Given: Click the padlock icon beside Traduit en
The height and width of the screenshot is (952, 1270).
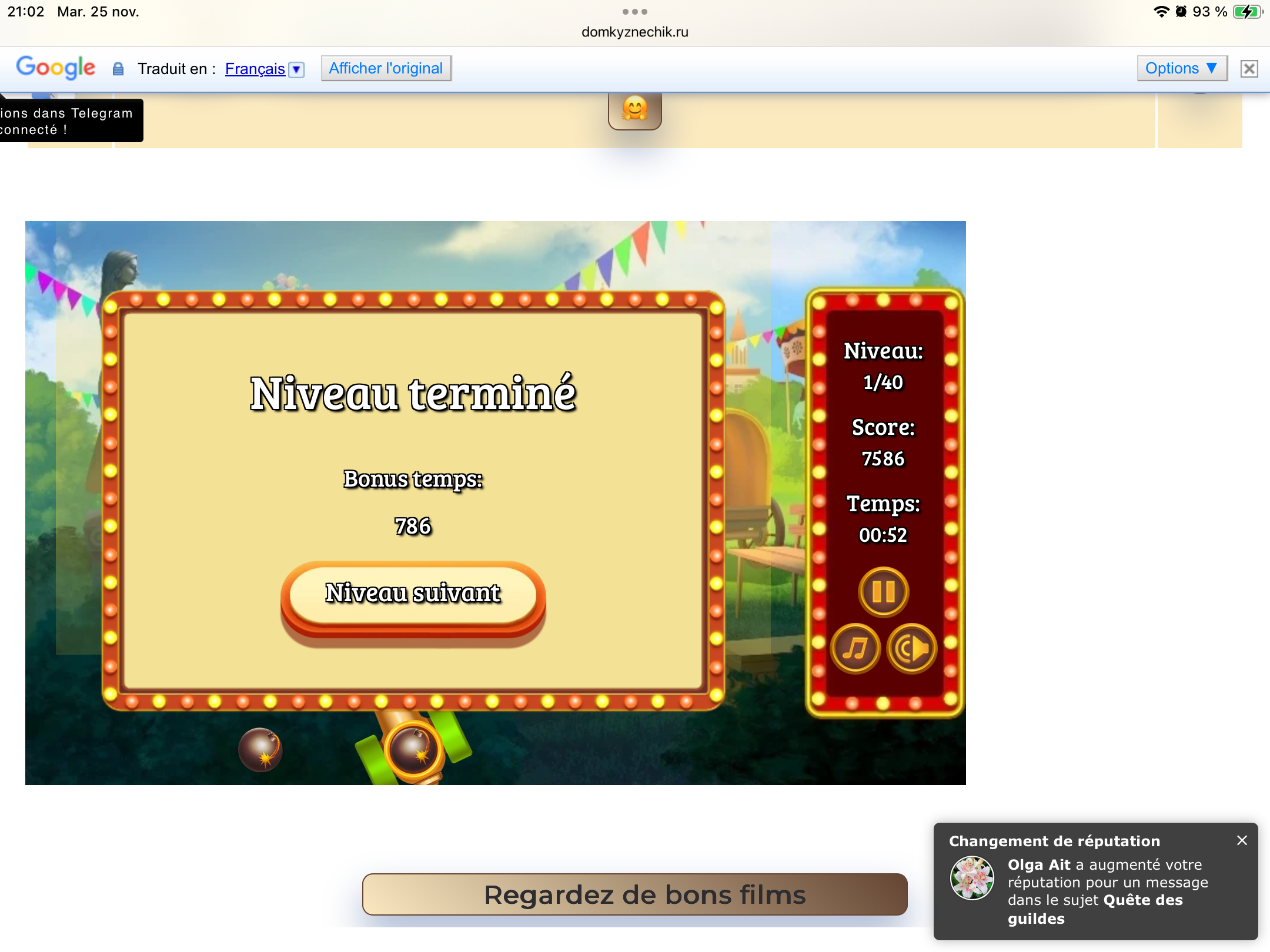Looking at the screenshot, I should click(x=118, y=69).
